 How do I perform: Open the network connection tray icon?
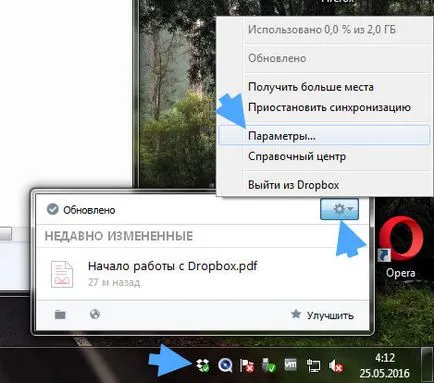313,366
